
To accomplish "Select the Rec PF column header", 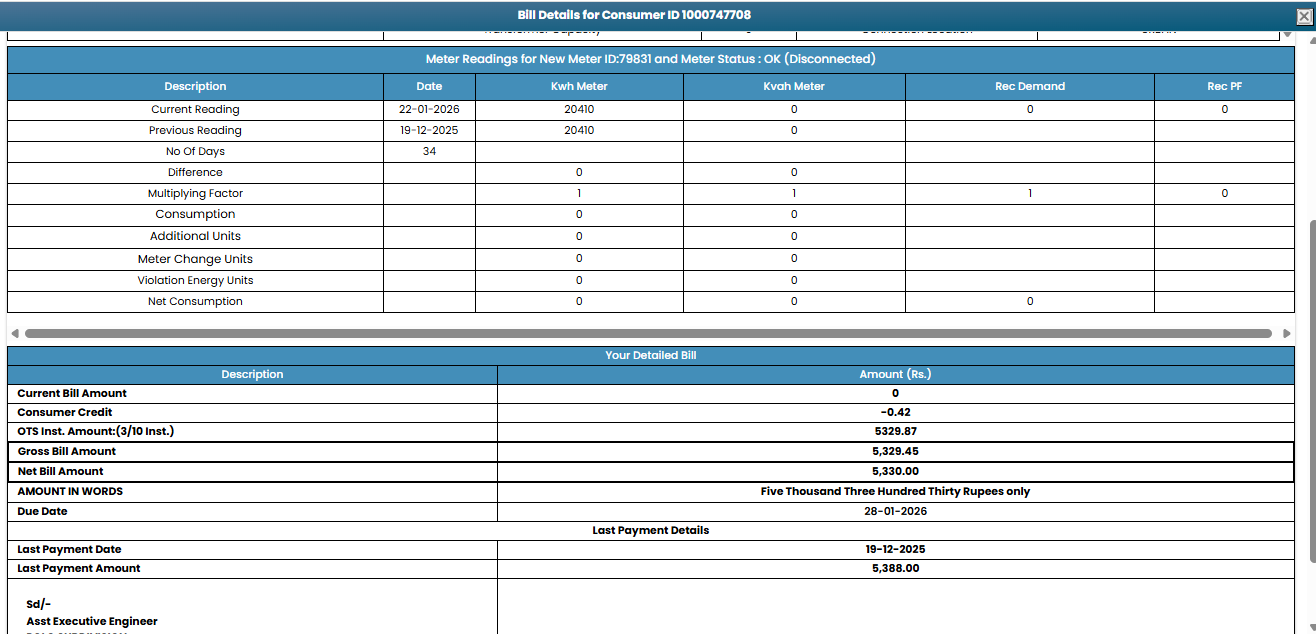I will [1224, 86].
